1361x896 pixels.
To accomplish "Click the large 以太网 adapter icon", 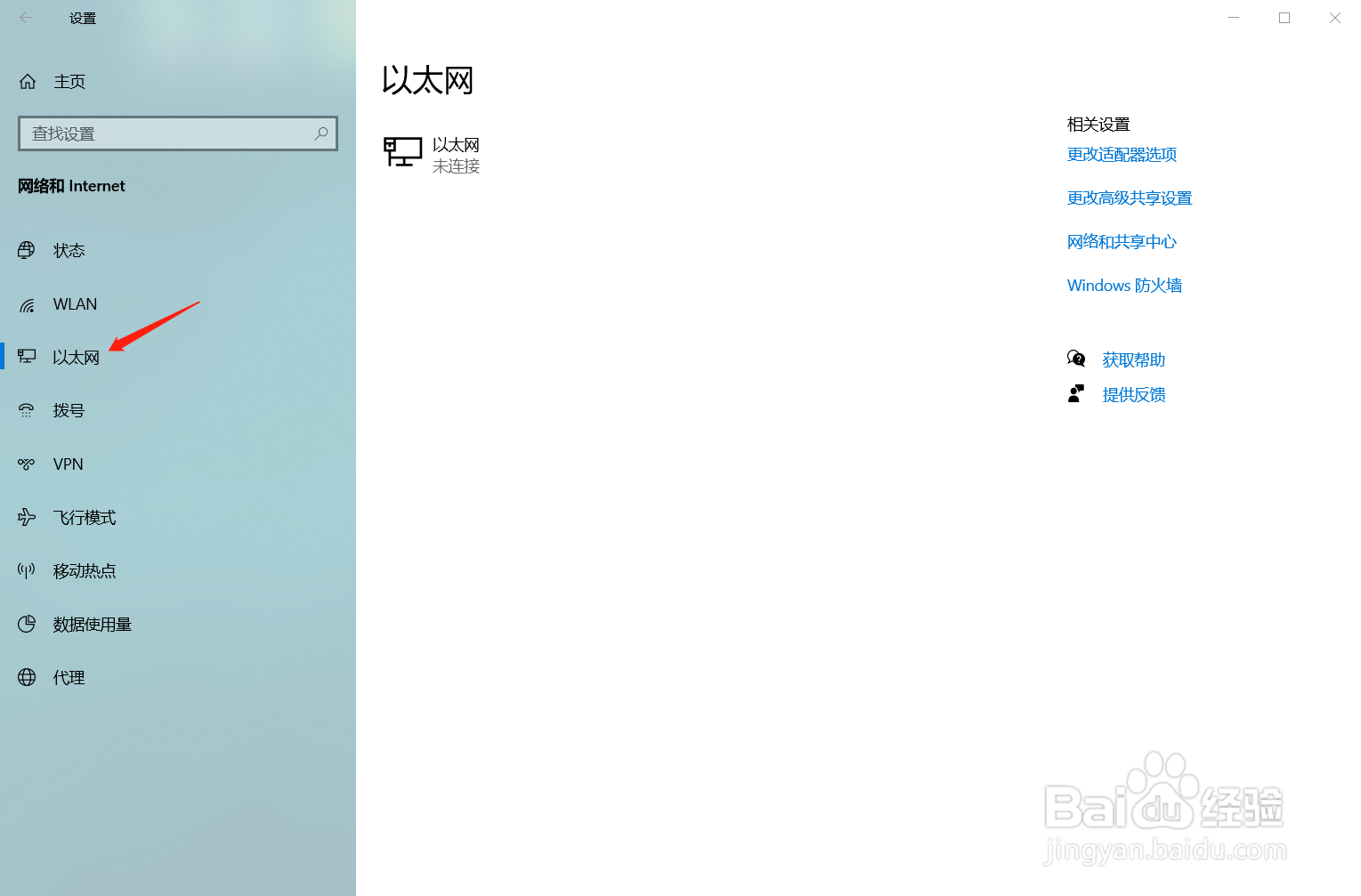I will (402, 152).
